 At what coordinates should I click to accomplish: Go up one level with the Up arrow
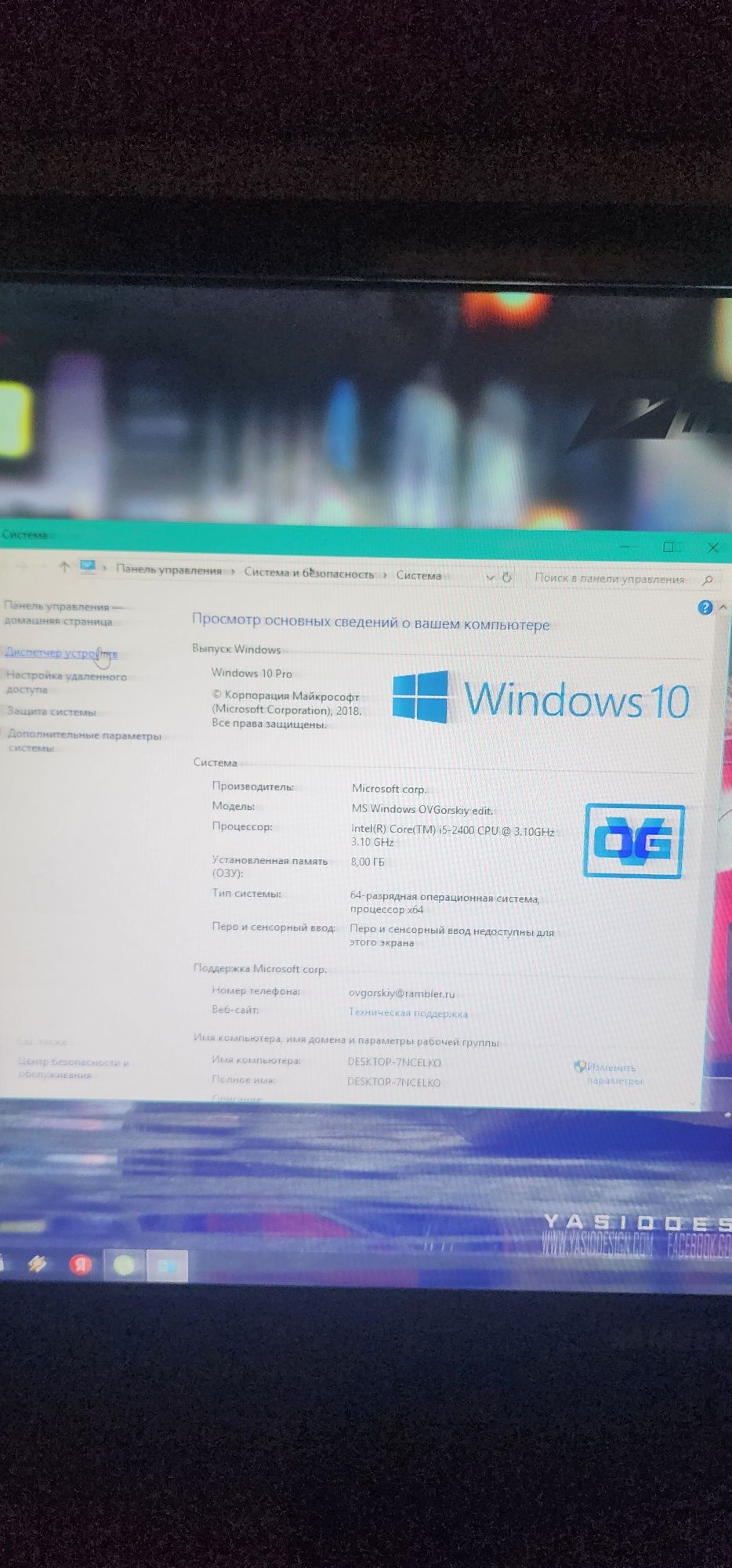click(64, 567)
